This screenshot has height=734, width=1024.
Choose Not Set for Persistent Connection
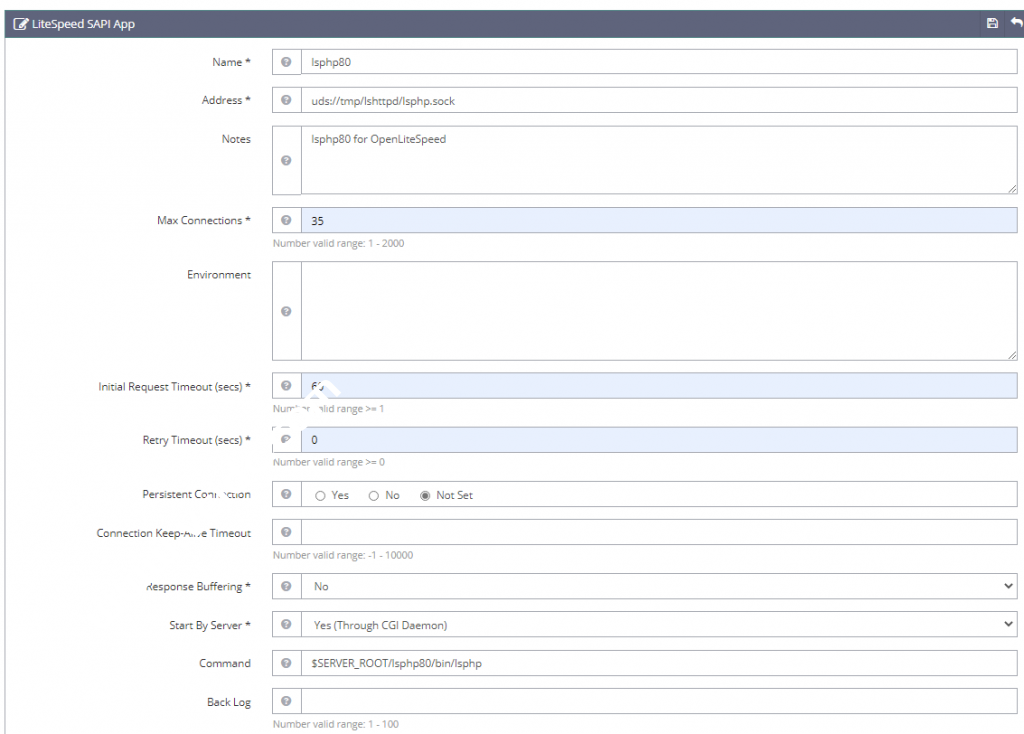coord(426,495)
